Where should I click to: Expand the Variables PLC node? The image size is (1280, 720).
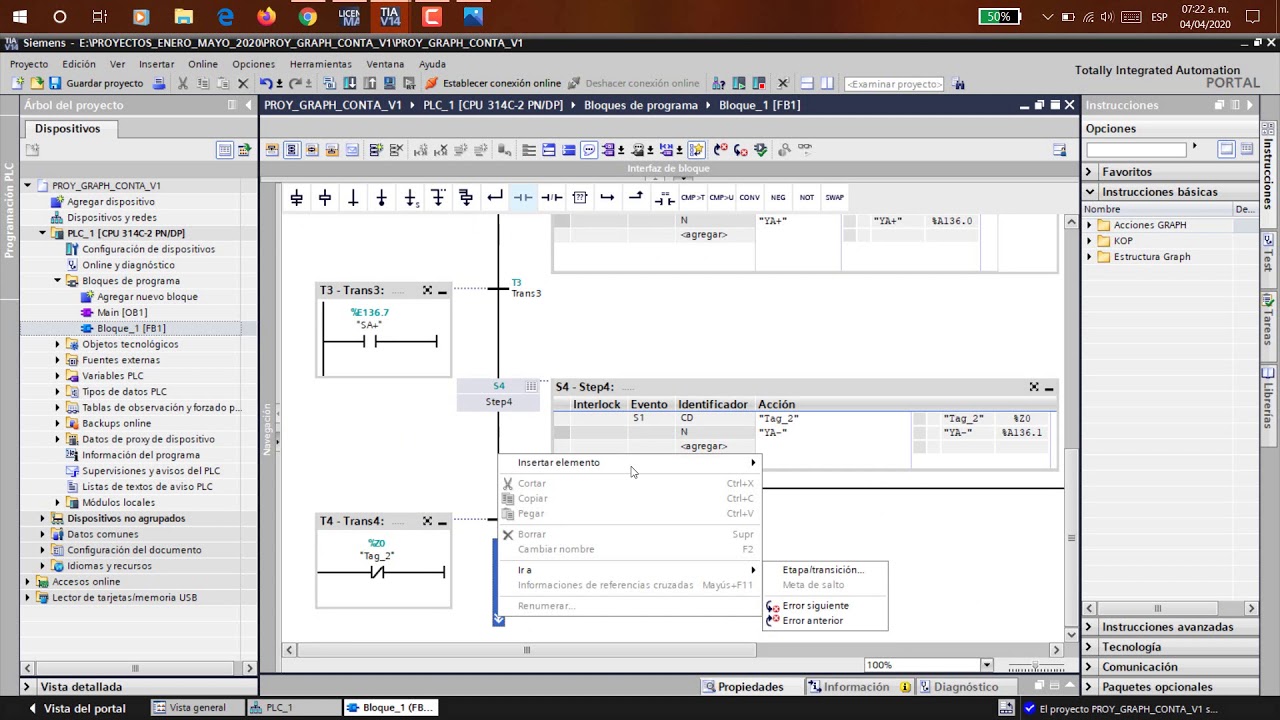pyautogui.click(x=58, y=376)
